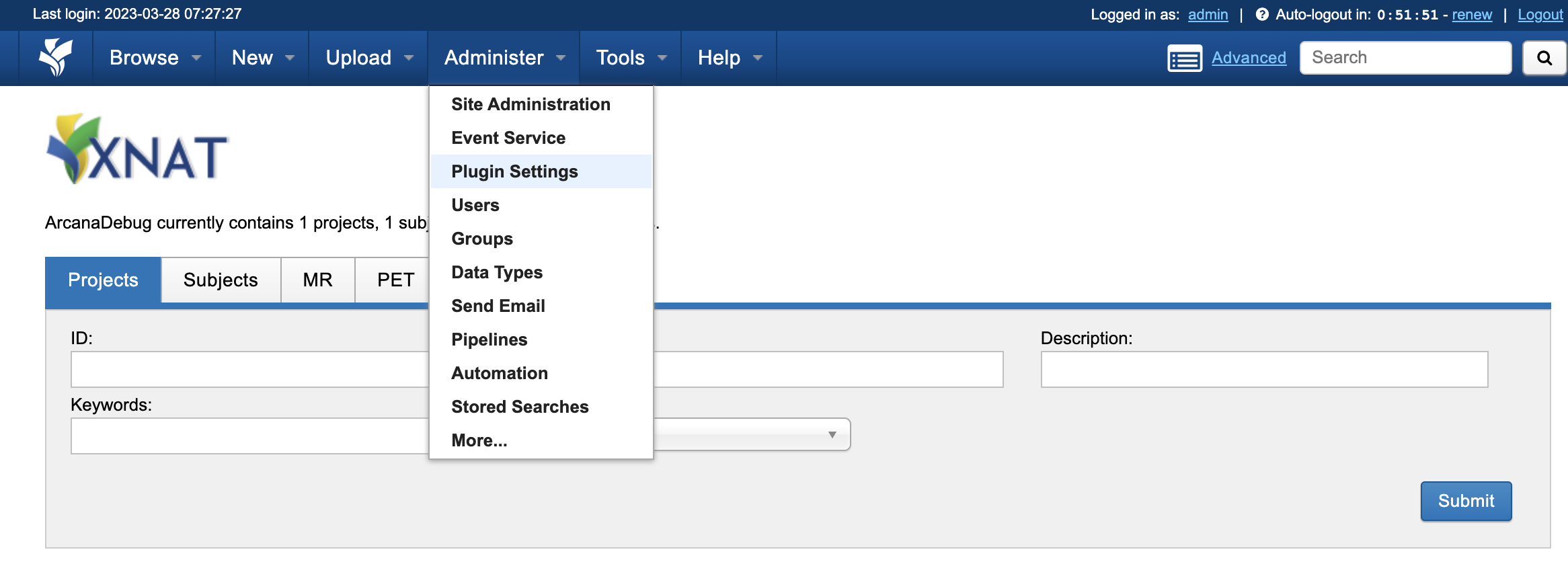Select Send Email menu item
Image resolution: width=1568 pixels, height=562 pixels.
click(x=541, y=306)
